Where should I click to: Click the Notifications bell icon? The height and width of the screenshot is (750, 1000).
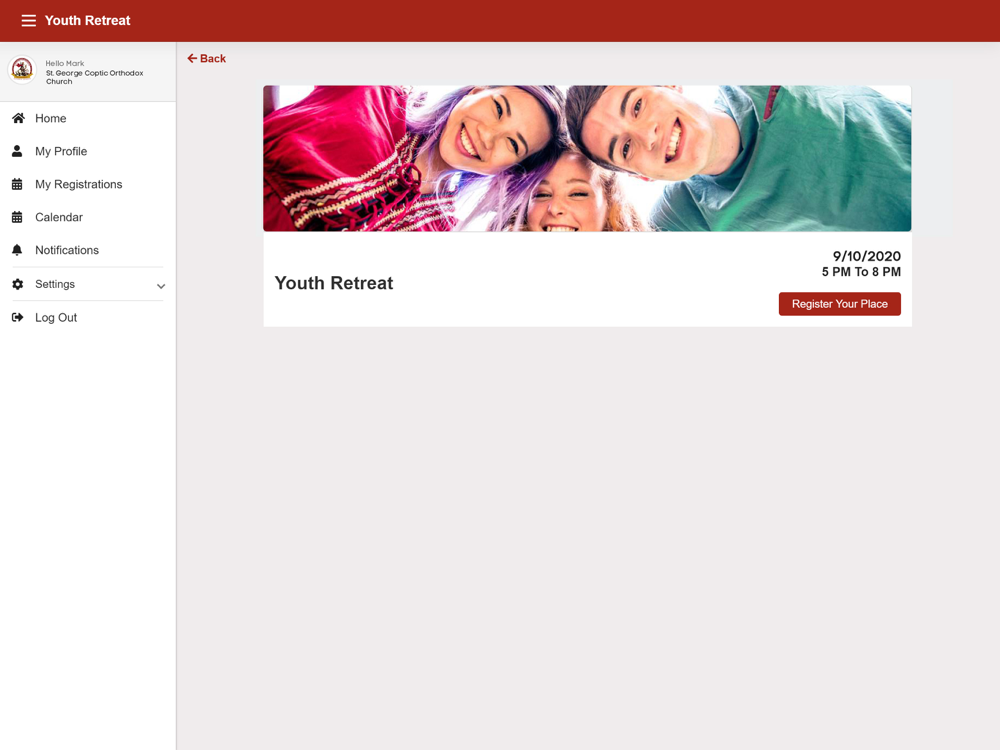click(17, 250)
